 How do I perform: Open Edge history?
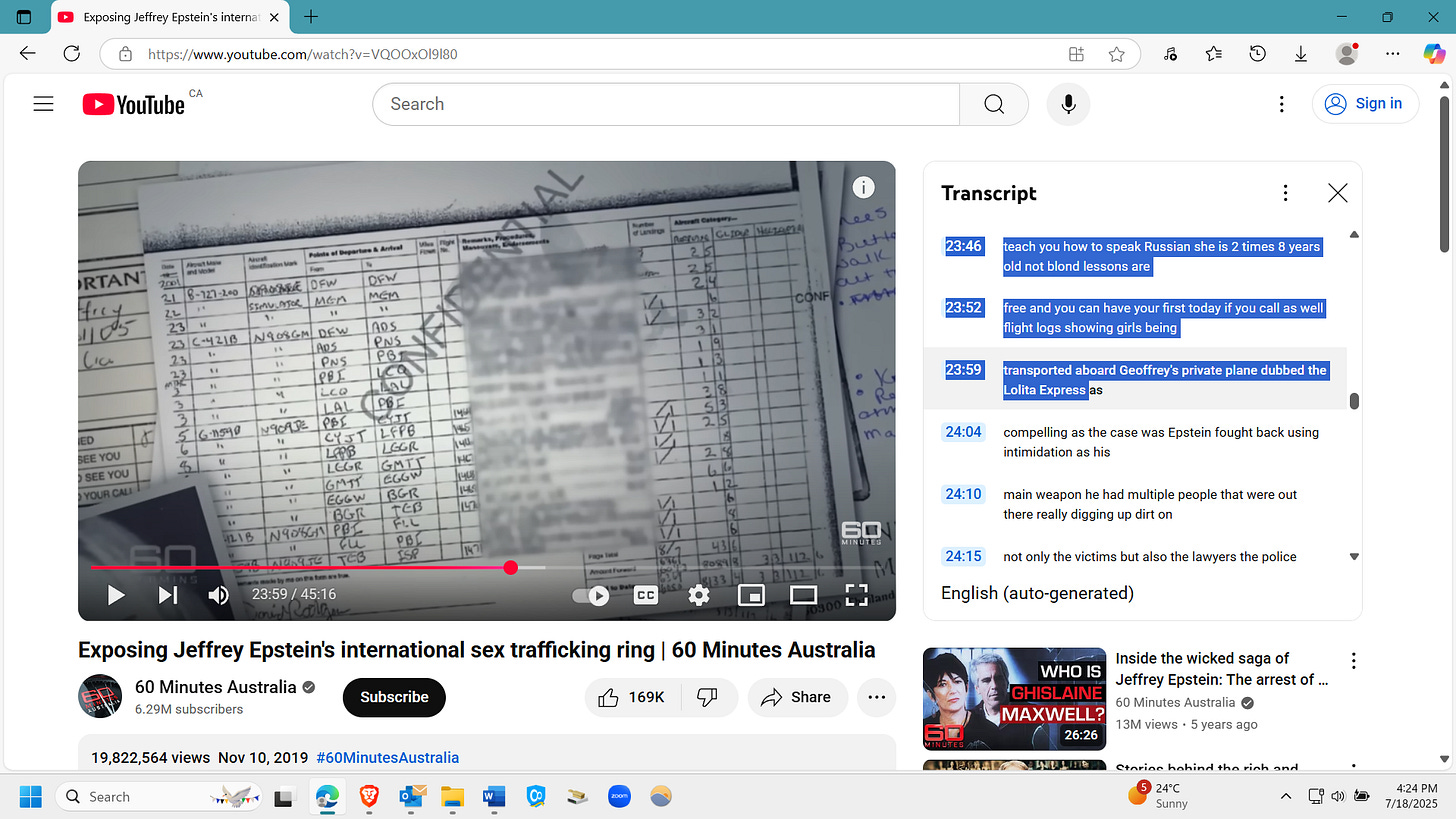tap(1258, 54)
